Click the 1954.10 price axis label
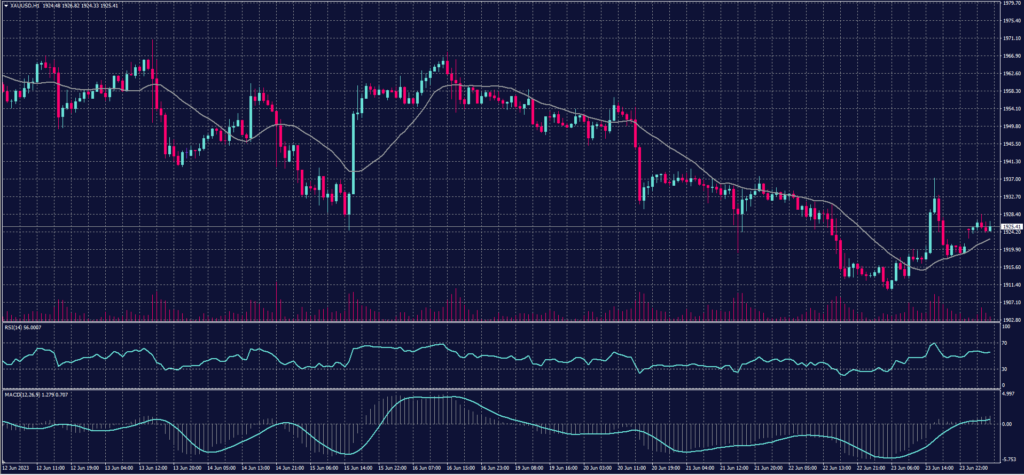Screen dimensions: 1024x475 [x=1009, y=109]
